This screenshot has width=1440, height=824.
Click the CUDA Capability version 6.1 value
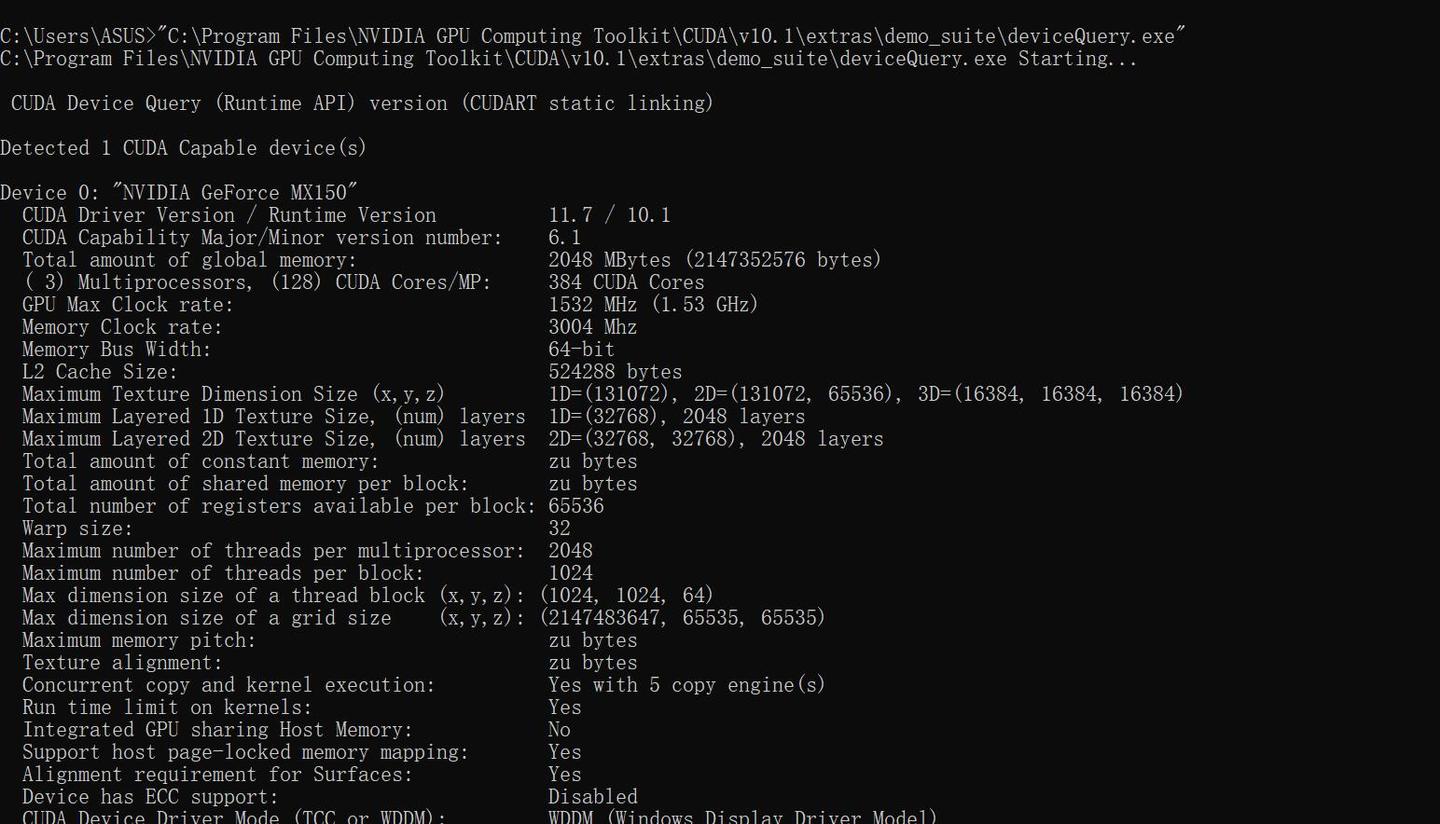click(x=565, y=237)
